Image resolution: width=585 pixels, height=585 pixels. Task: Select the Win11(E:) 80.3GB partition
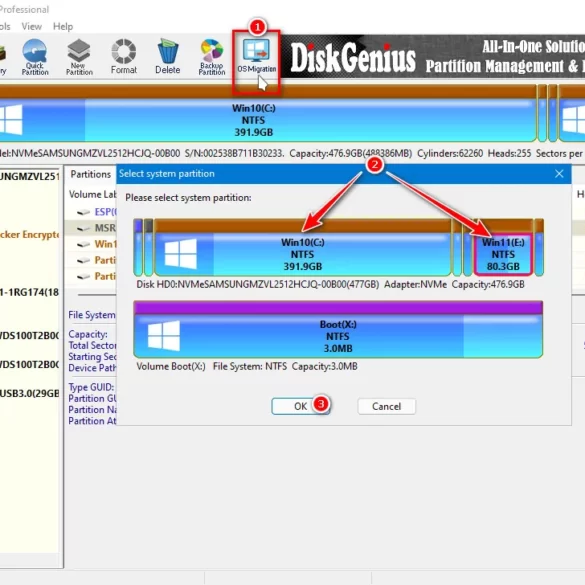pyautogui.click(x=503, y=249)
